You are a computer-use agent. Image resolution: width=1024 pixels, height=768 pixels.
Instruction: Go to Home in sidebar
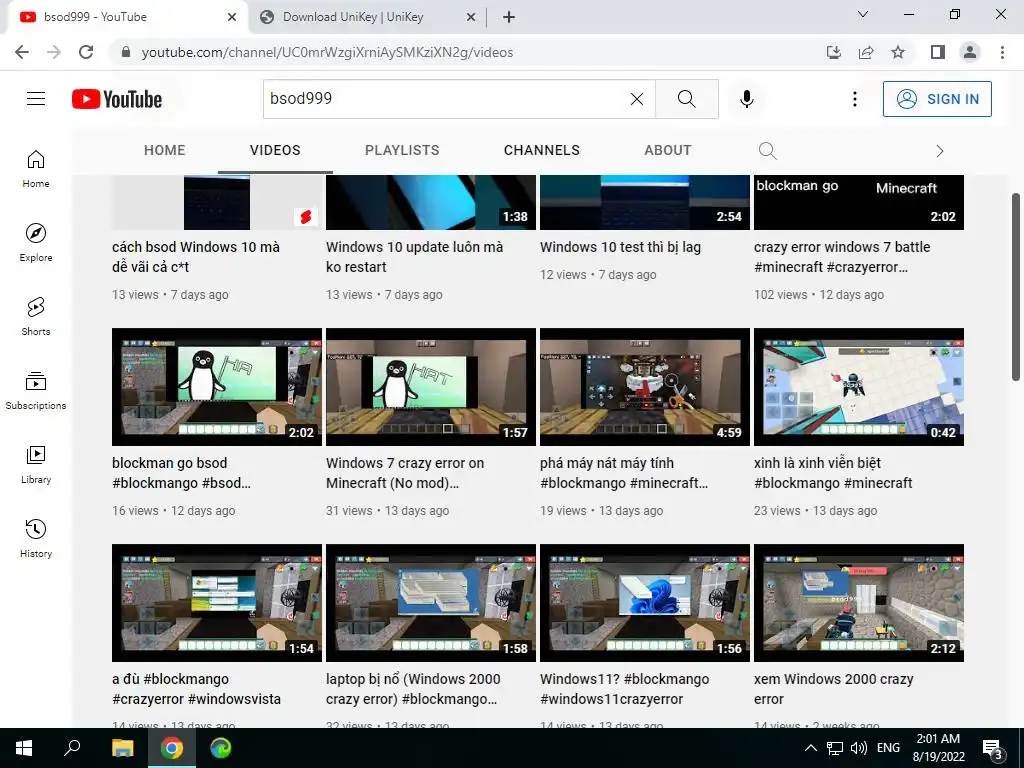pos(36,169)
